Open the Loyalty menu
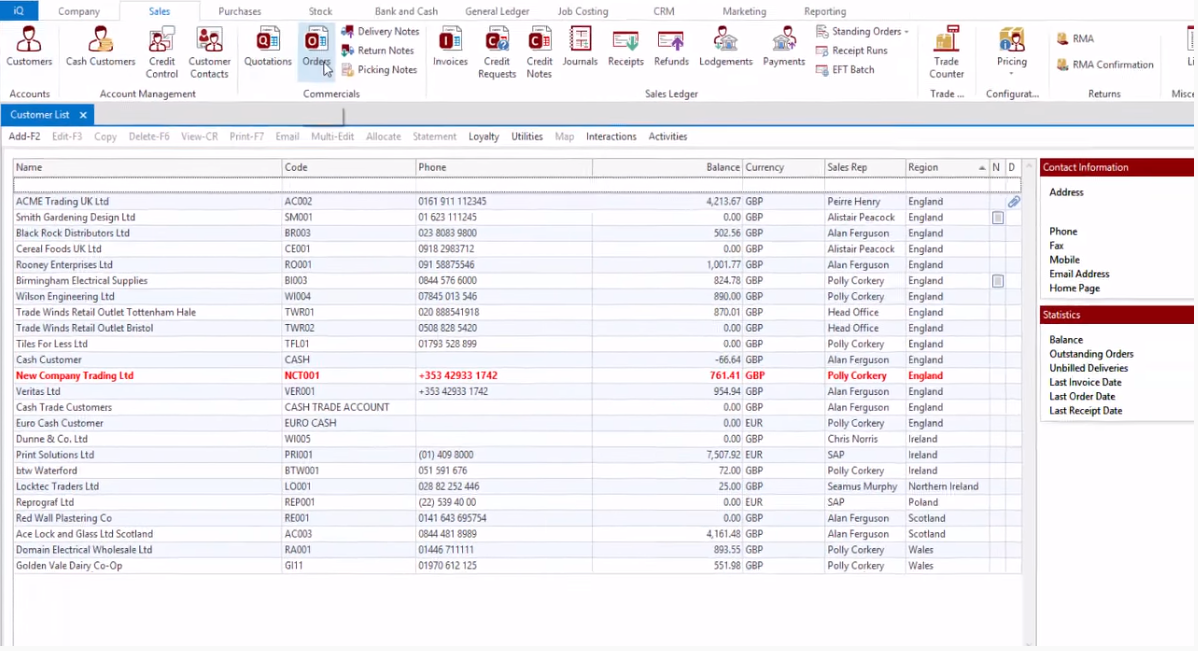The width and height of the screenshot is (1198, 651). click(x=484, y=137)
